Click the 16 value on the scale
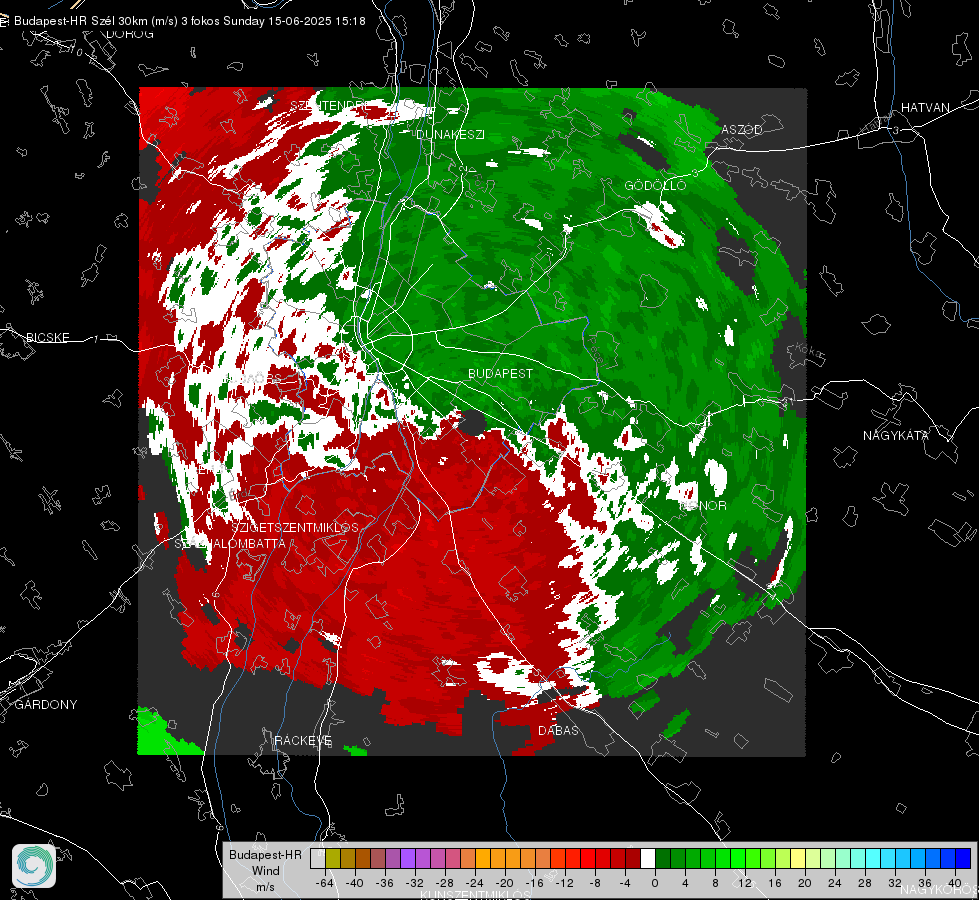This screenshot has width=979, height=900. (775, 883)
